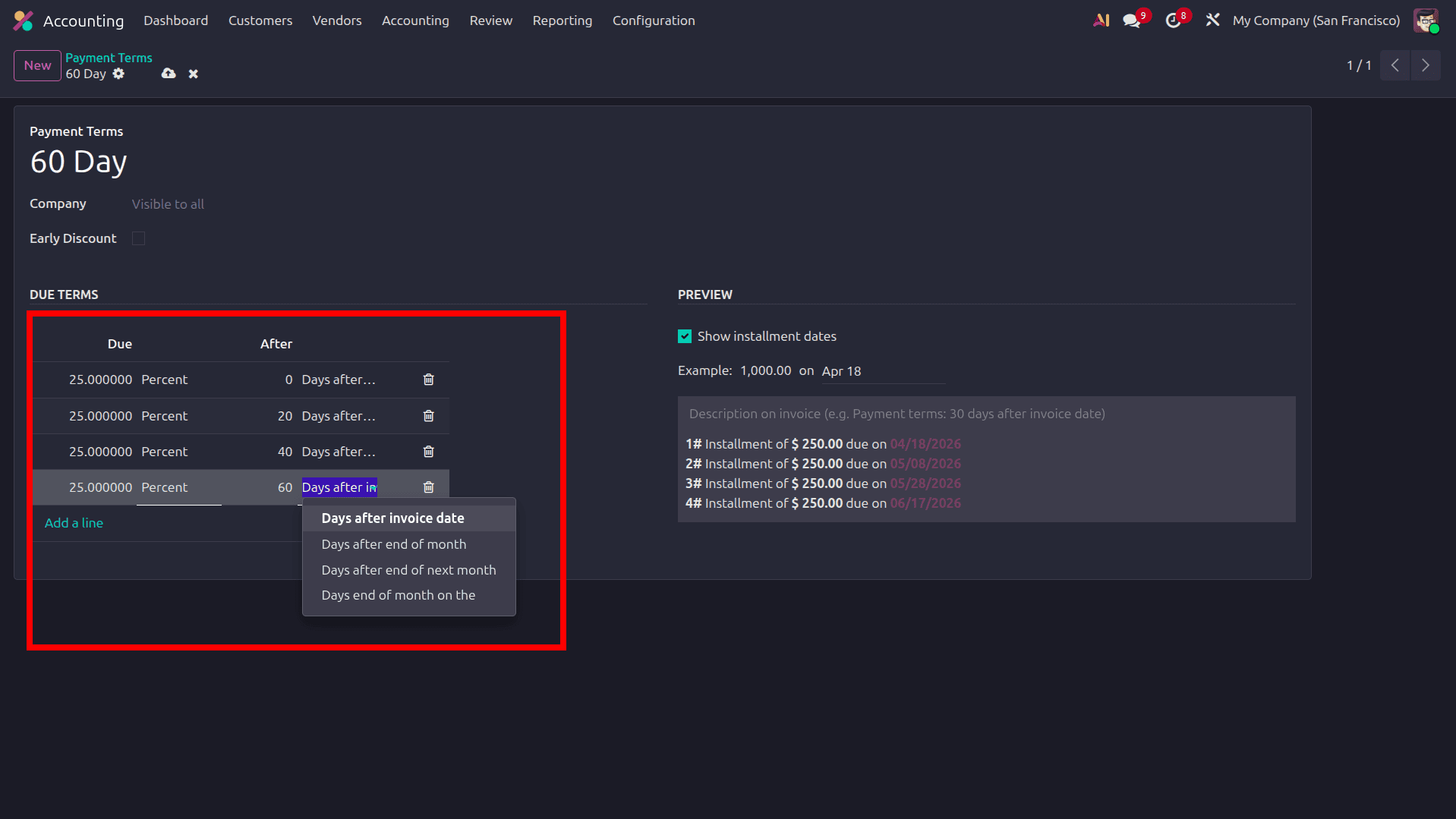1456x819 pixels.
Task: Select Days after end of next month
Action: (408, 570)
